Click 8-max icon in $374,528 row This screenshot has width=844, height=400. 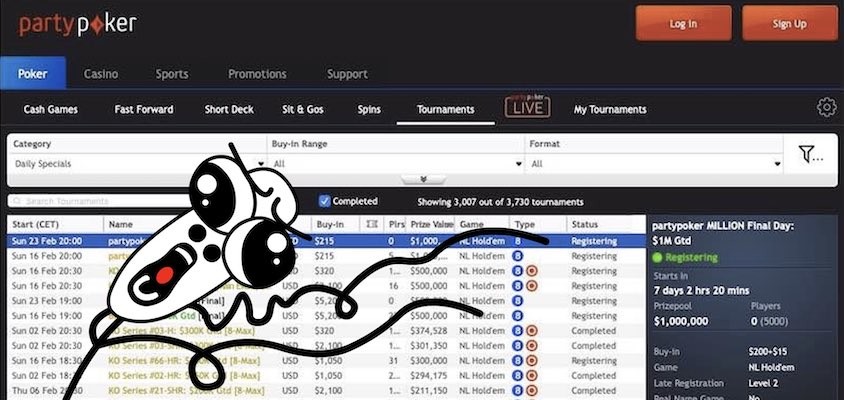(518, 331)
